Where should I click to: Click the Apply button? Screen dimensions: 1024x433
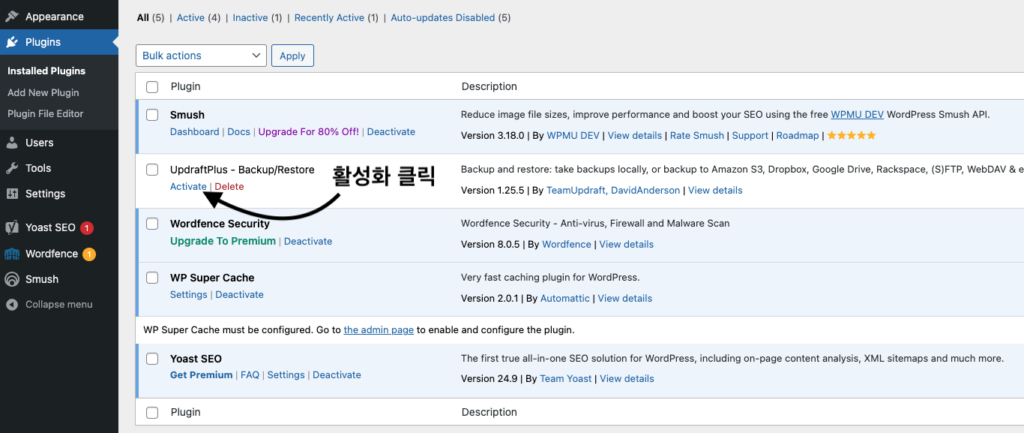pyautogui.click(x=293, y=56)
